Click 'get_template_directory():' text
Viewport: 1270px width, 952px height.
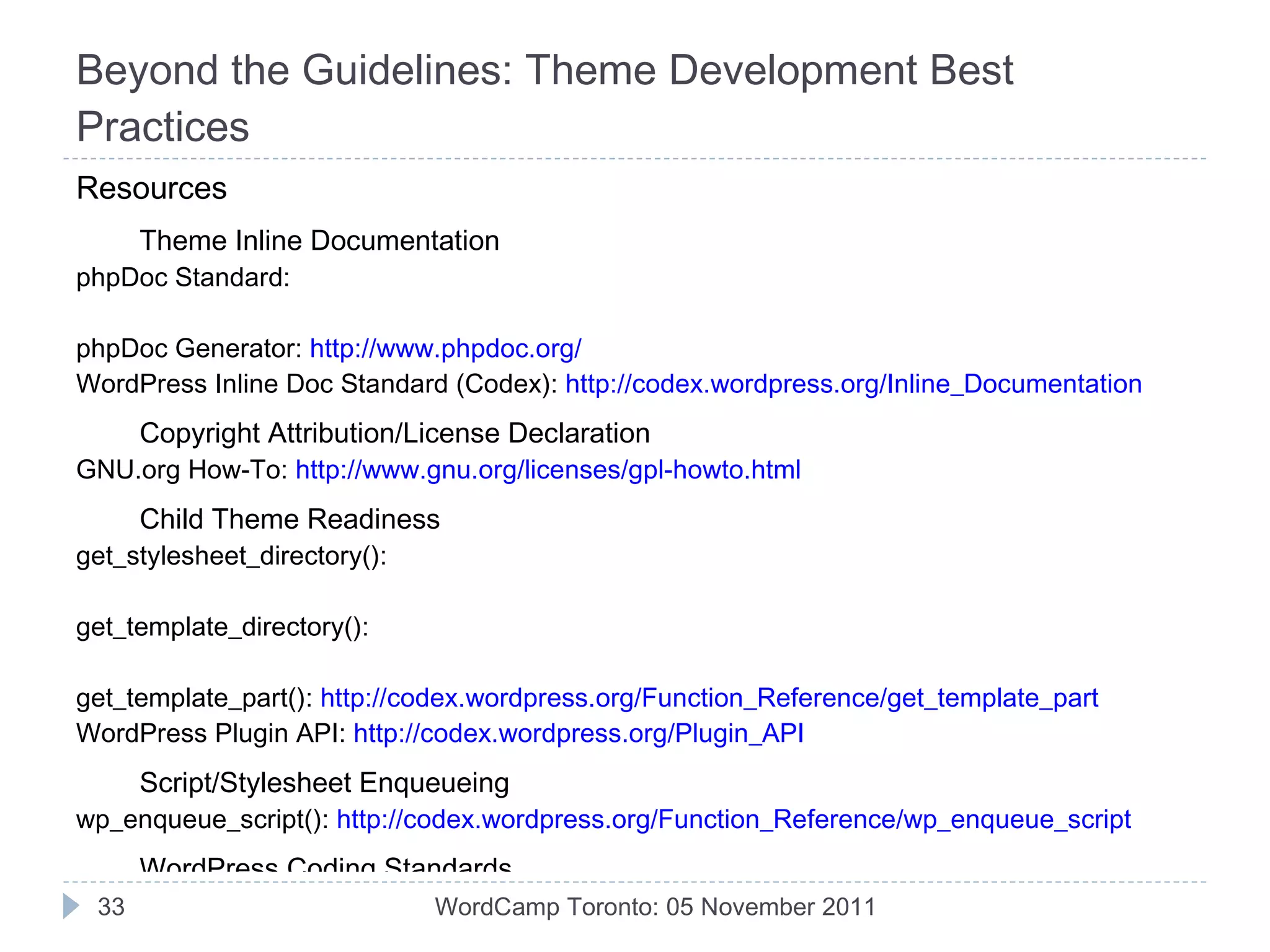(x=223, y=627)
